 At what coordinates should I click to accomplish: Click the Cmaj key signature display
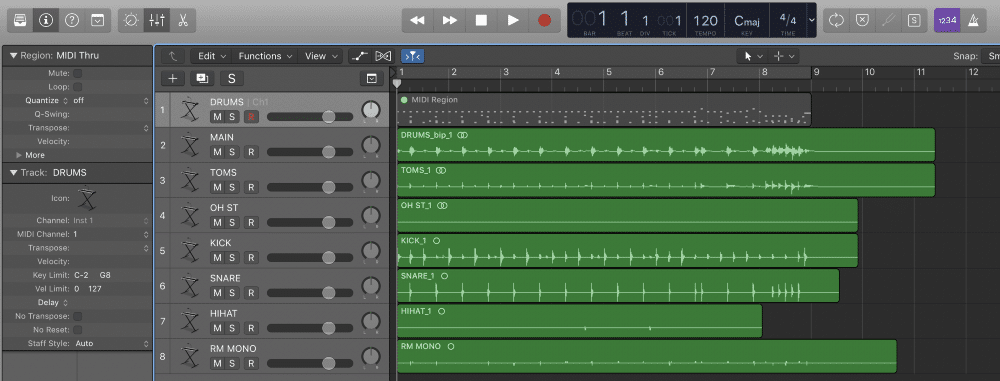(x=747, y=21)
